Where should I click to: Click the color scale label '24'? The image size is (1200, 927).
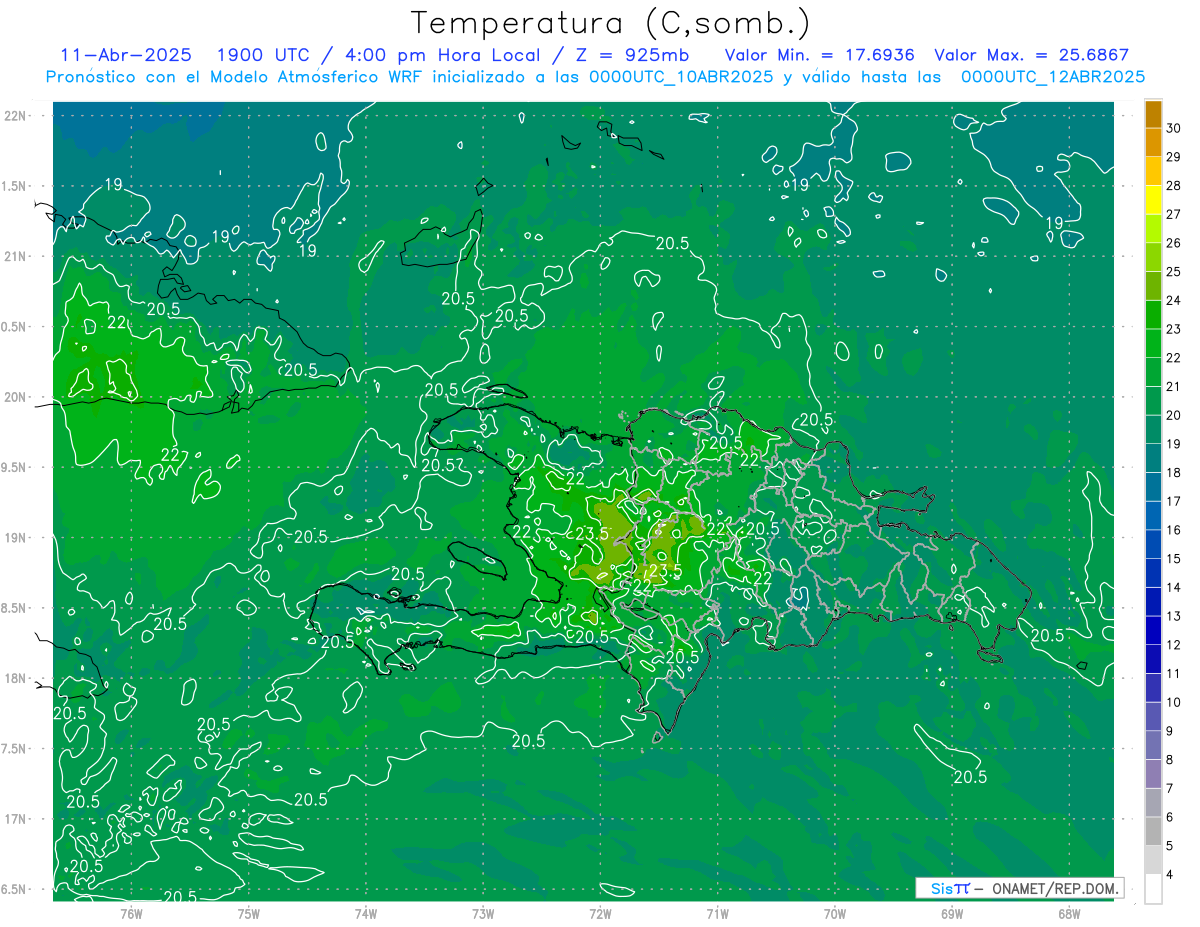tap(1174, 300)
